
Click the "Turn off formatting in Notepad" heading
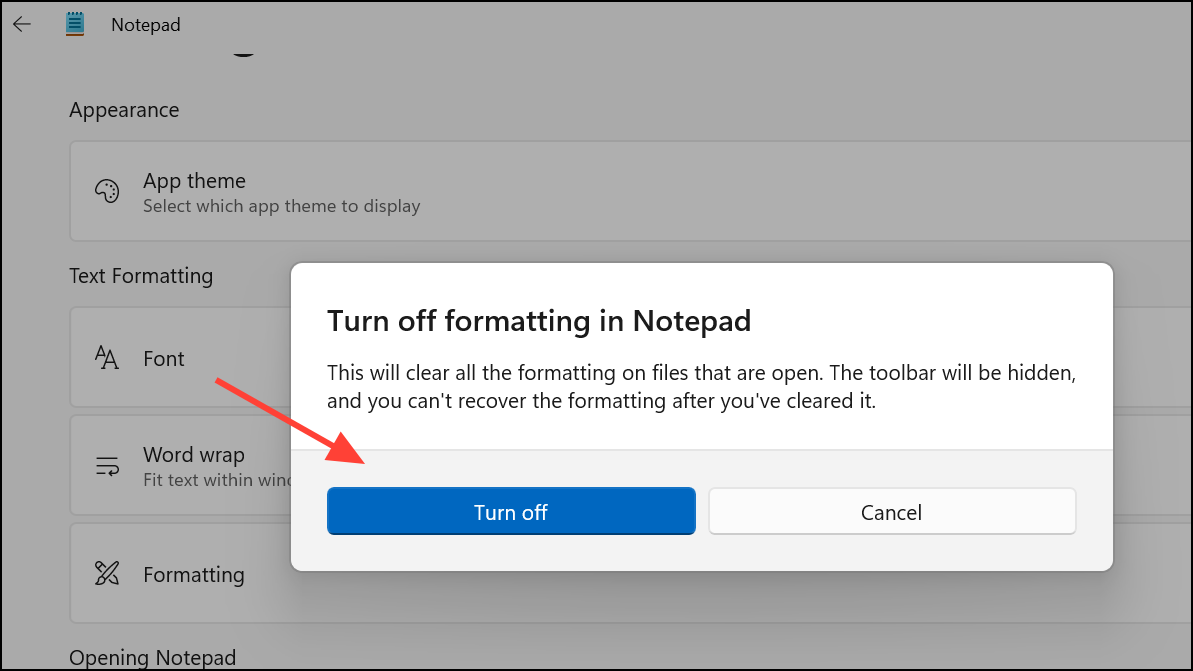pos(539,321)
